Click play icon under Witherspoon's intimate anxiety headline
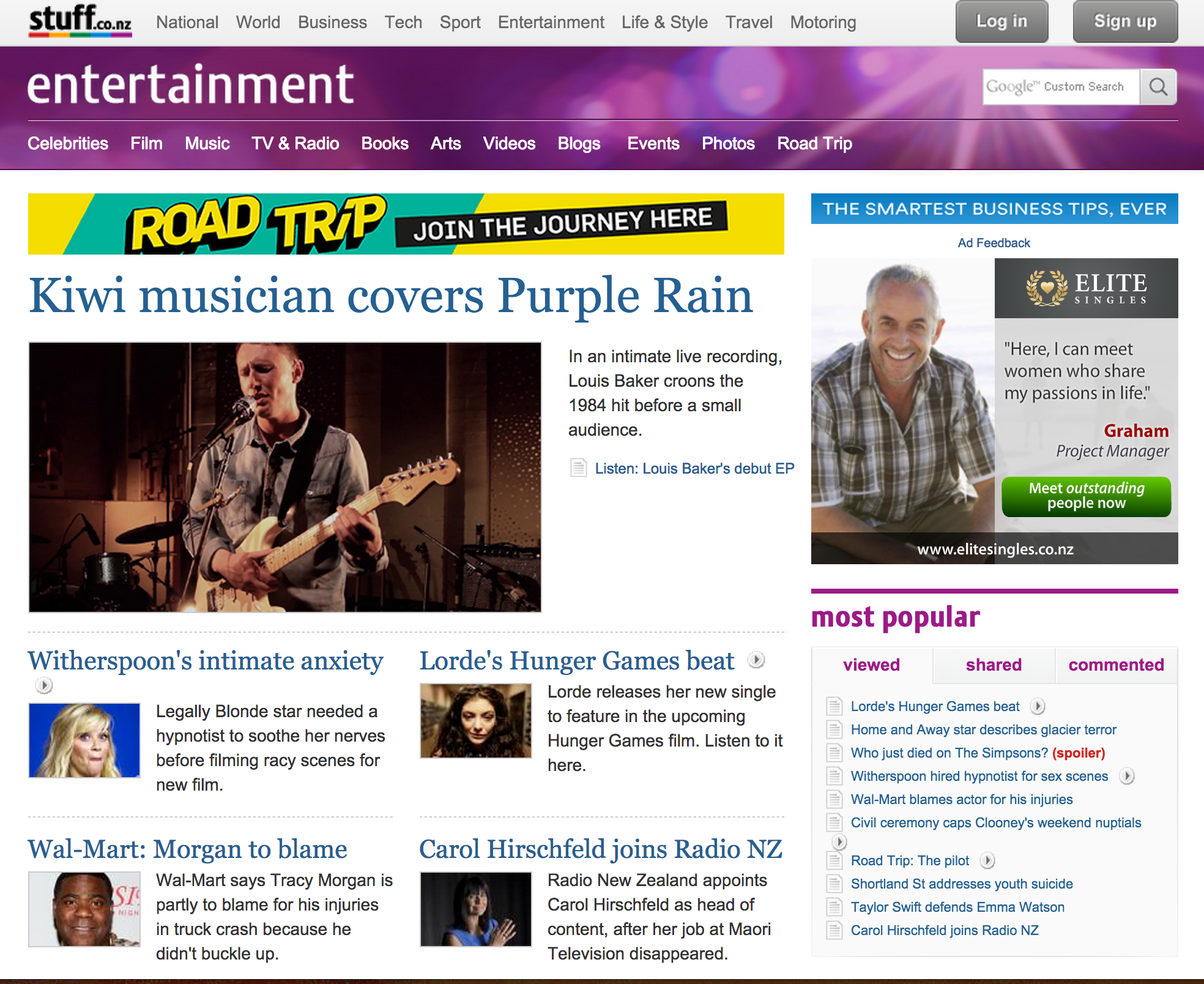Viewport: 1204px width, 984px height. pos(43,685)
